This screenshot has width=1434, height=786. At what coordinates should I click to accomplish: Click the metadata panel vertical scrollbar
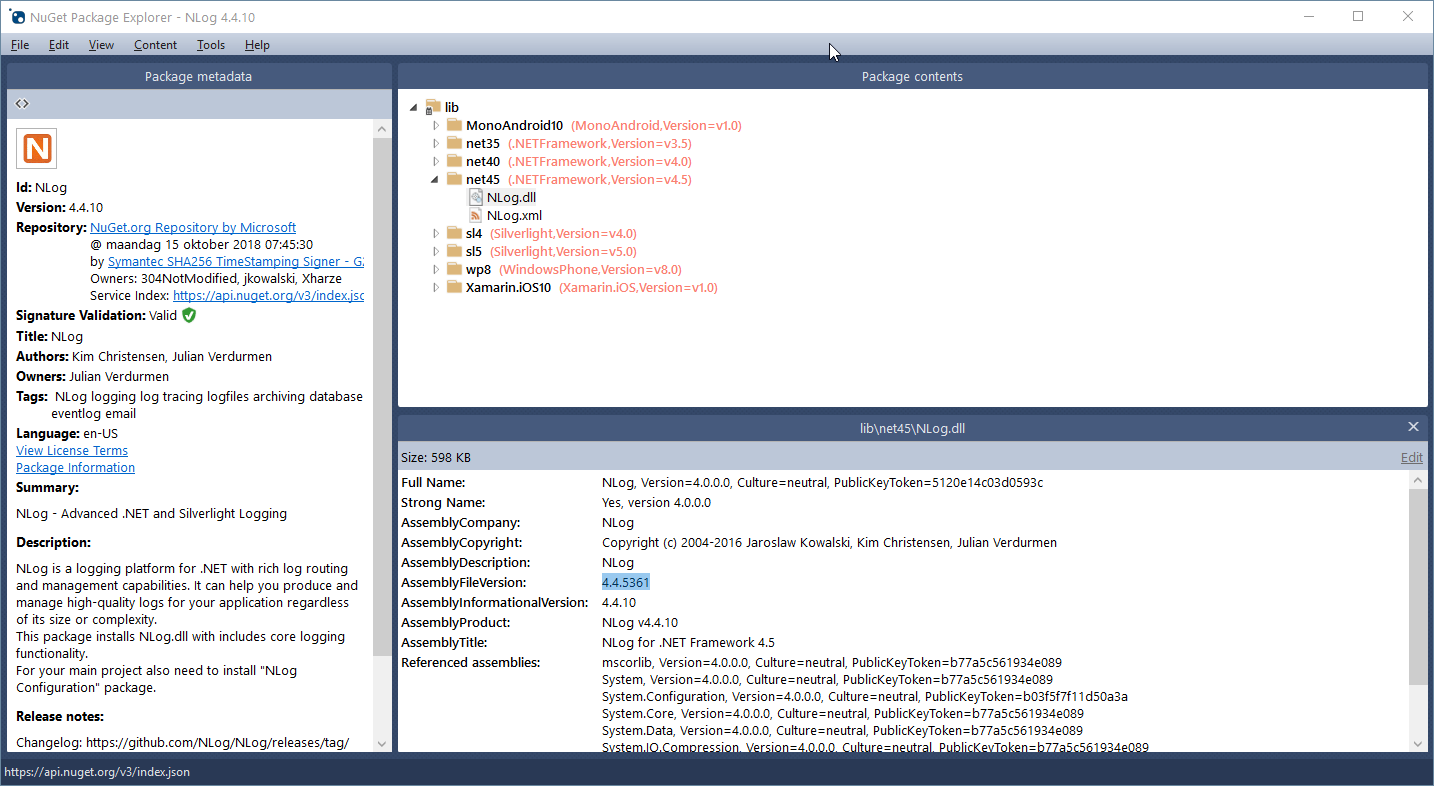(x=382, y=400)
